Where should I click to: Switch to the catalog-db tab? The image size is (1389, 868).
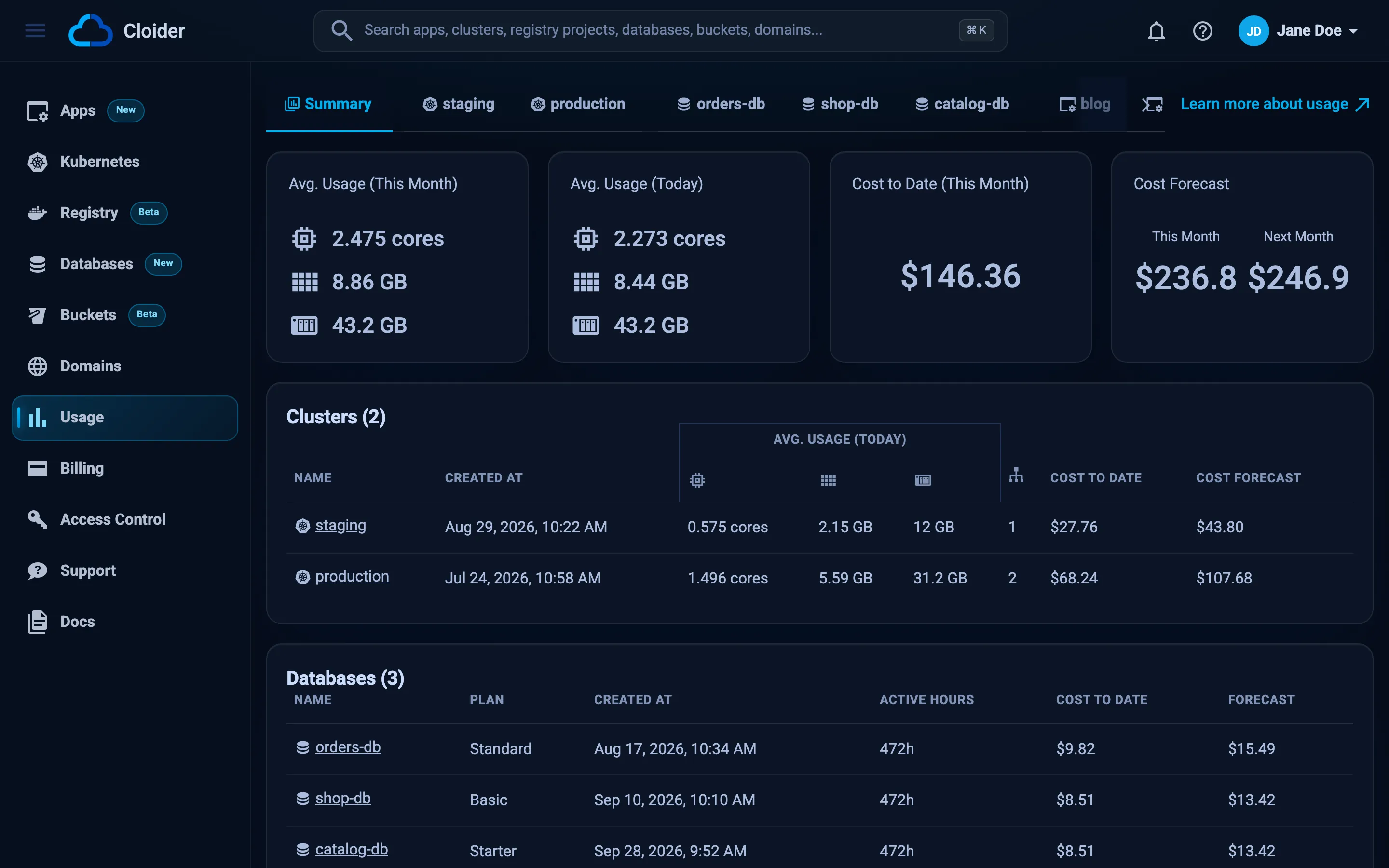pos(962,105)
